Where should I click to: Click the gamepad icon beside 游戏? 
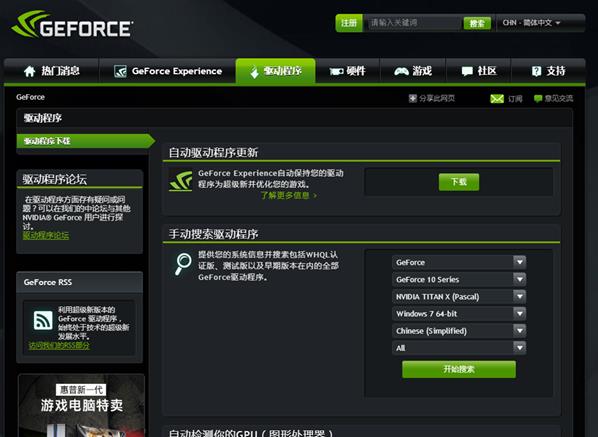click(x=401, y=71)
